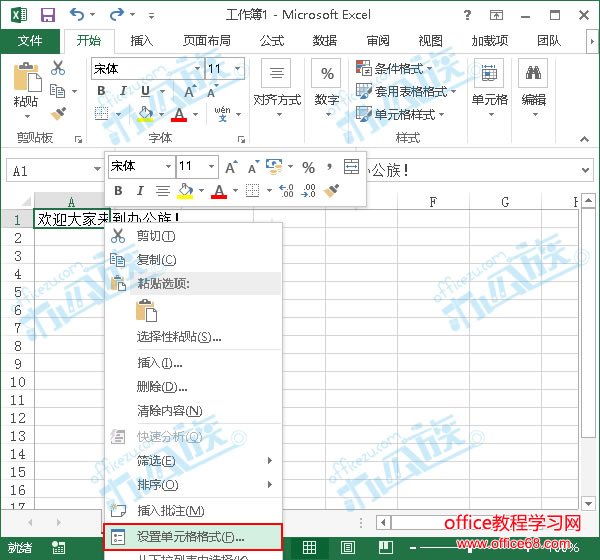Choose 清除内容(N) from context menu
This screenshot has width=600, height=560.
click(194, 411)
